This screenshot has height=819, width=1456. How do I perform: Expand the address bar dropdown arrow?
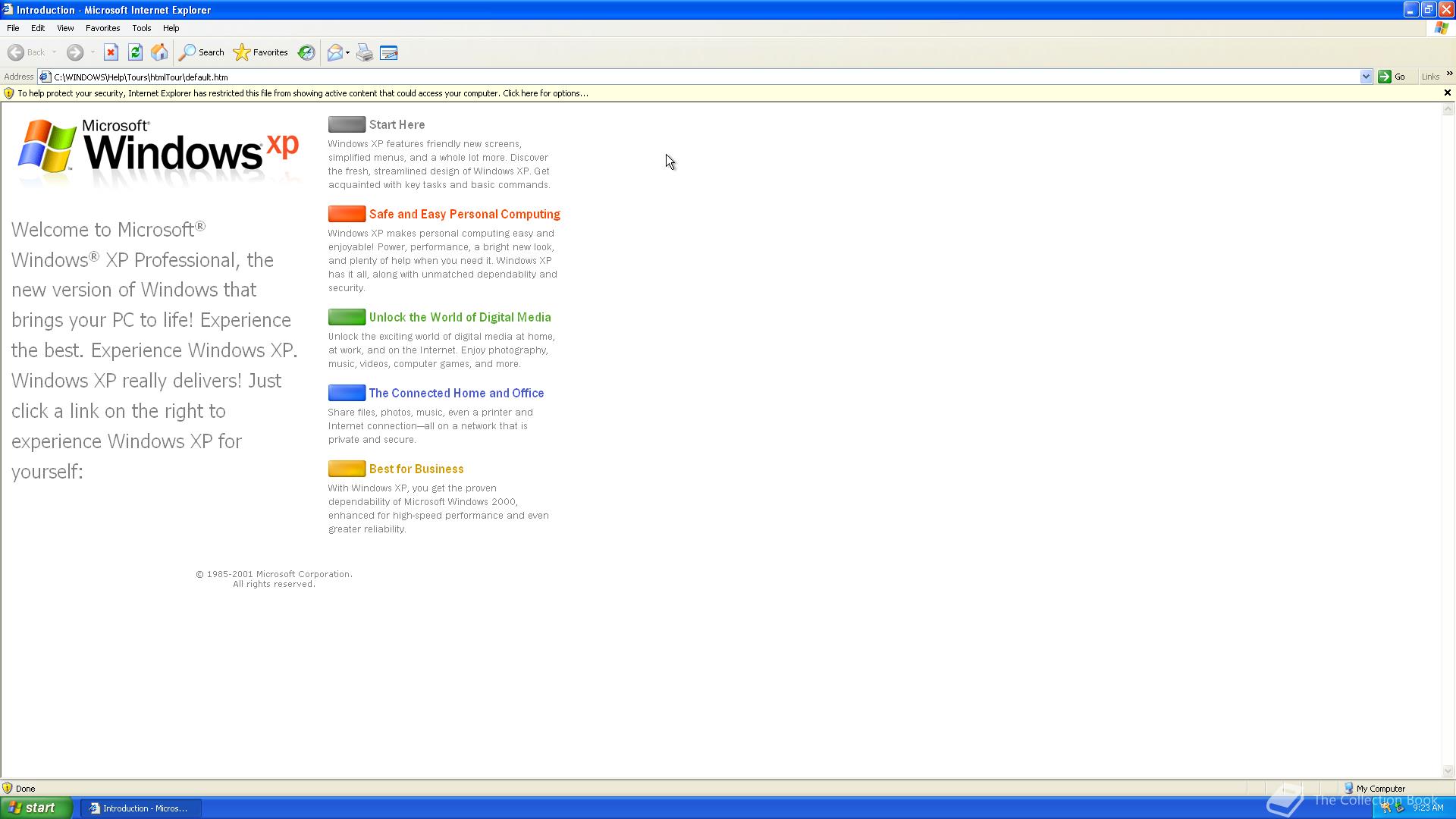coord(1366,77)
